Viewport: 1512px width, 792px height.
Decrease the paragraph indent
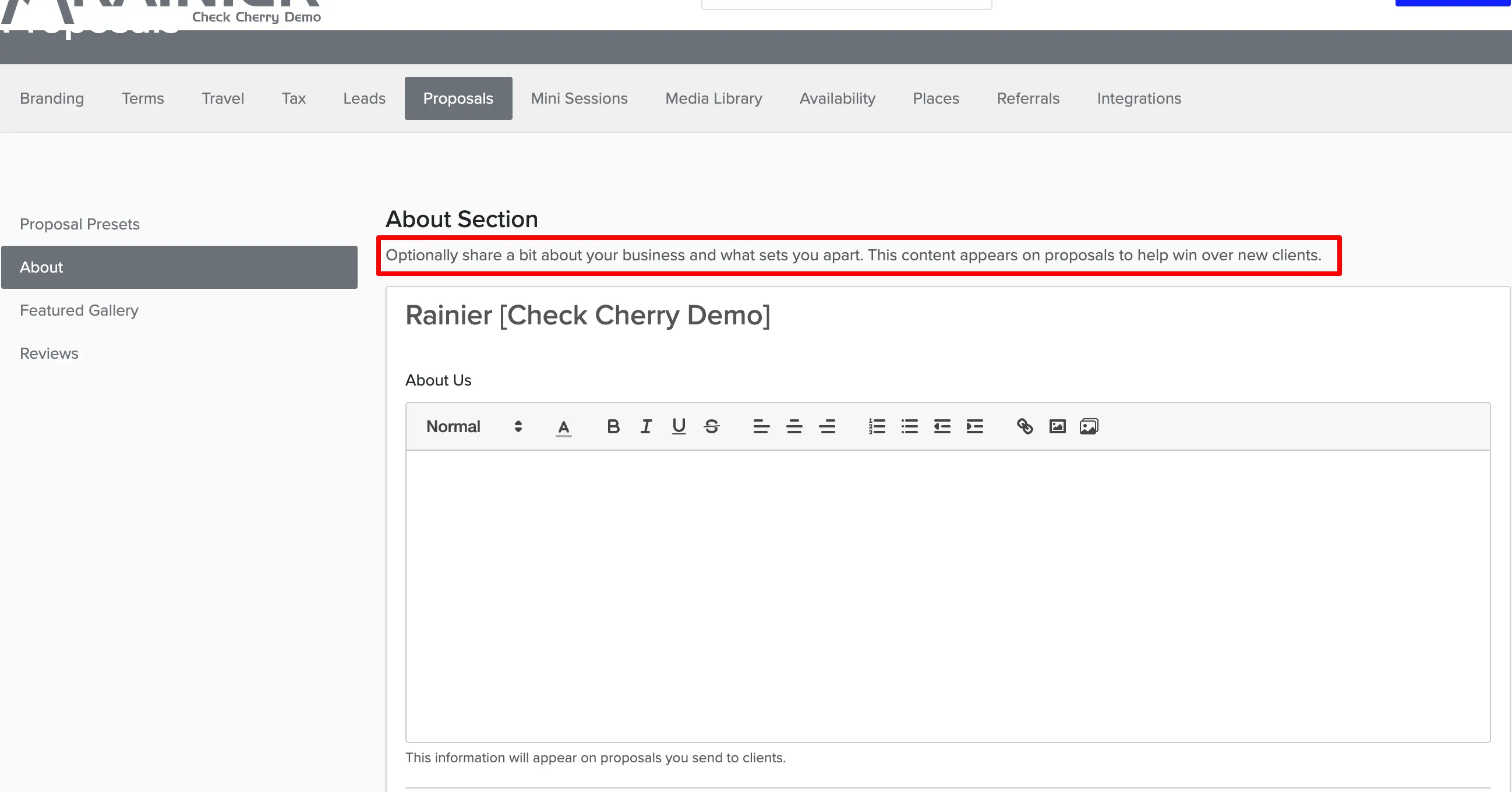[942, 426]
